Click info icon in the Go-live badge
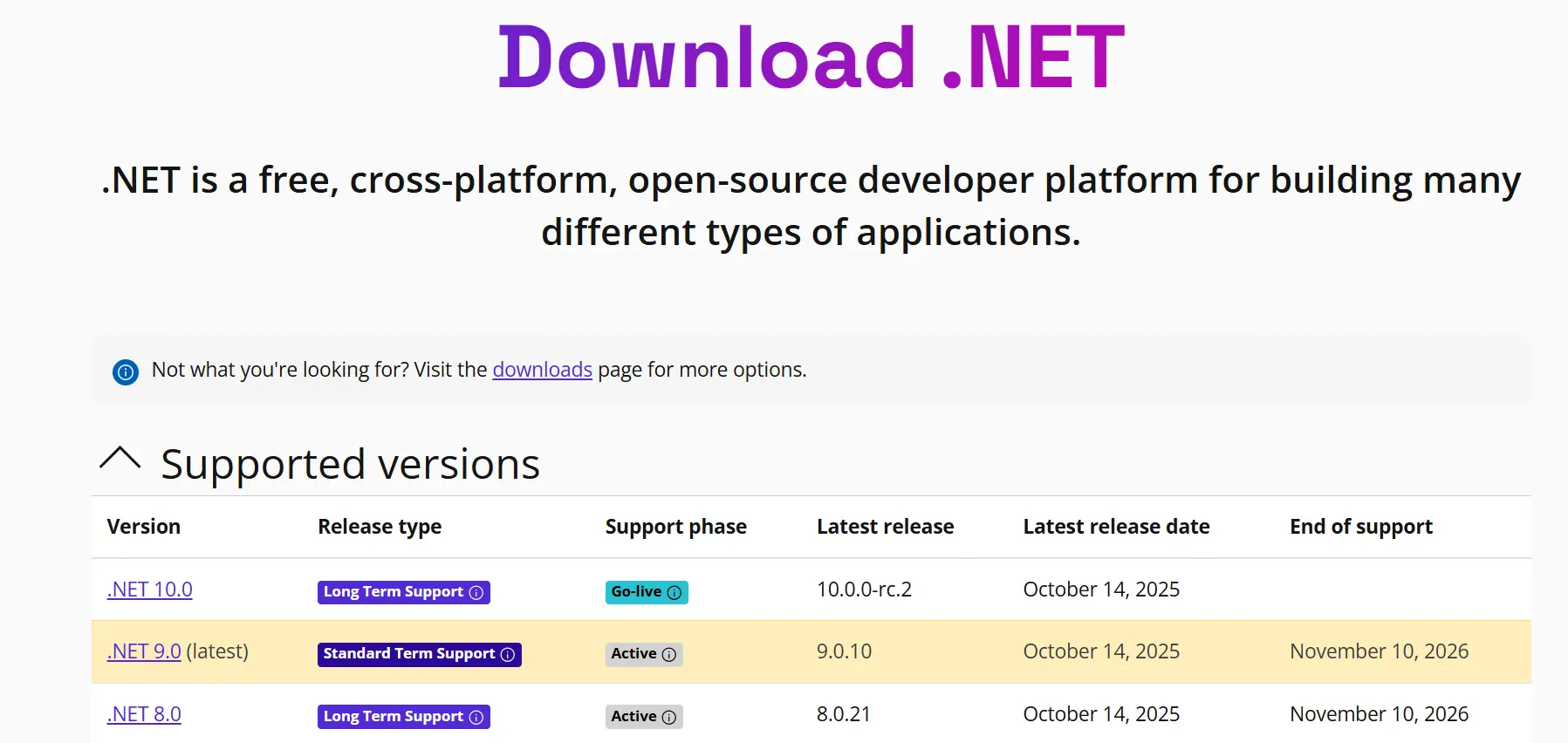Screen dimensions: 1568x743 (x=674, y=593)
